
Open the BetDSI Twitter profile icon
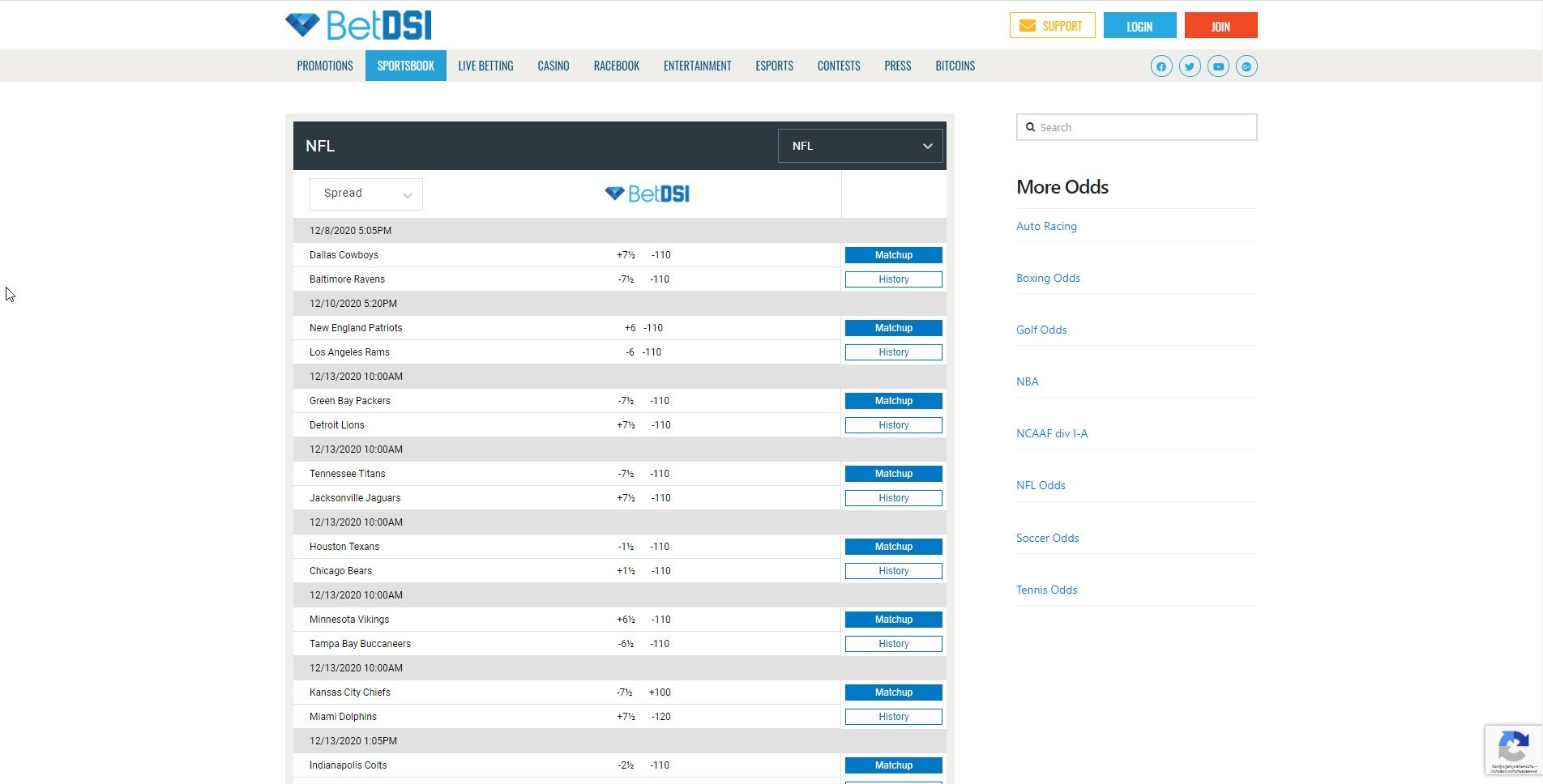click(x=1189, y=66)
